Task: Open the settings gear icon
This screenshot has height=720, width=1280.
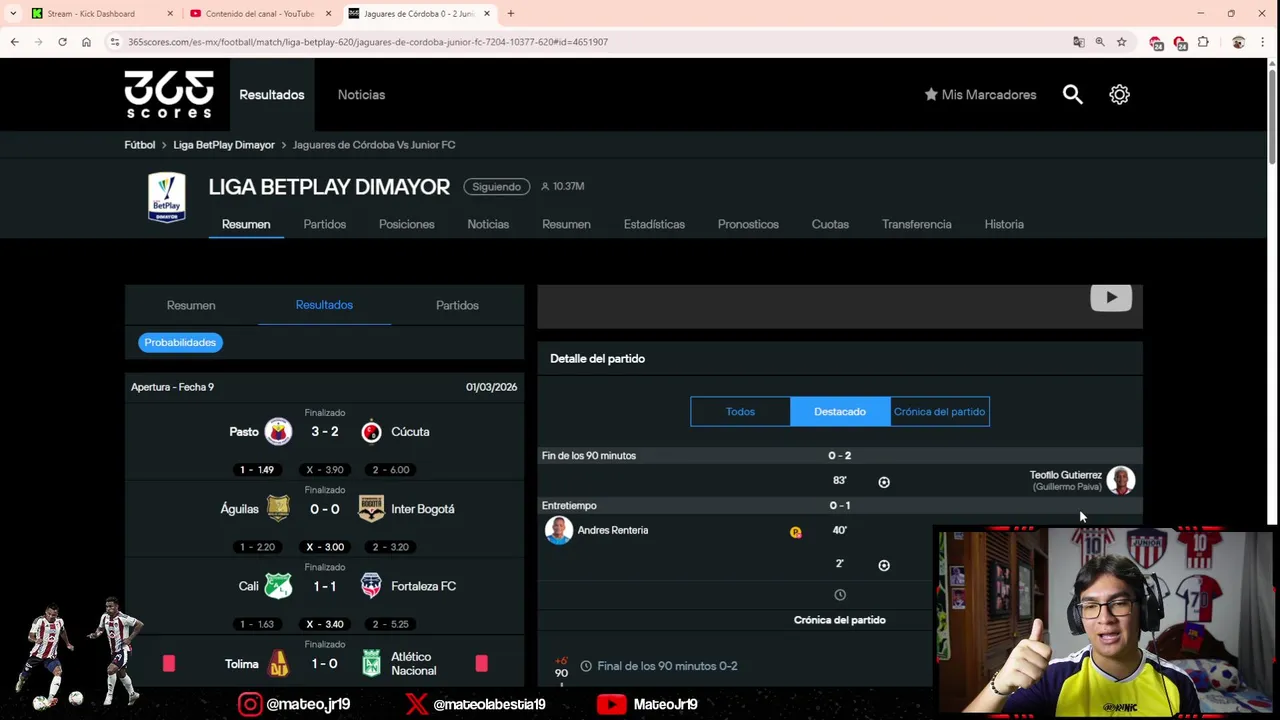Action: coord(1119,94)
